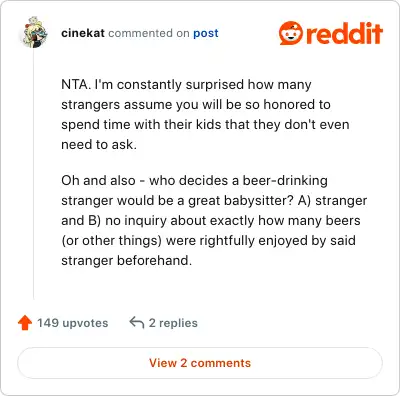Click the line starting with "Oh and also"
Viewport: 400px width, 396px height.
pos(194,181)
